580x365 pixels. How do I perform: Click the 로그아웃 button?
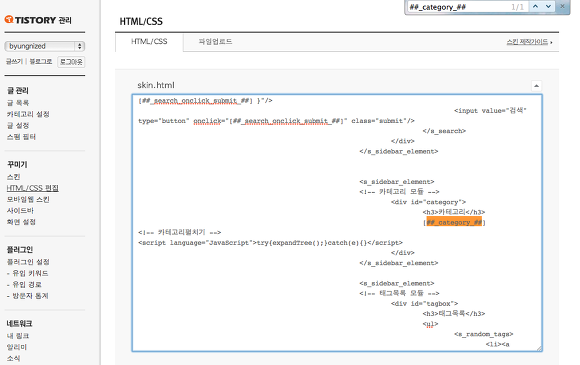coord(71,62)
